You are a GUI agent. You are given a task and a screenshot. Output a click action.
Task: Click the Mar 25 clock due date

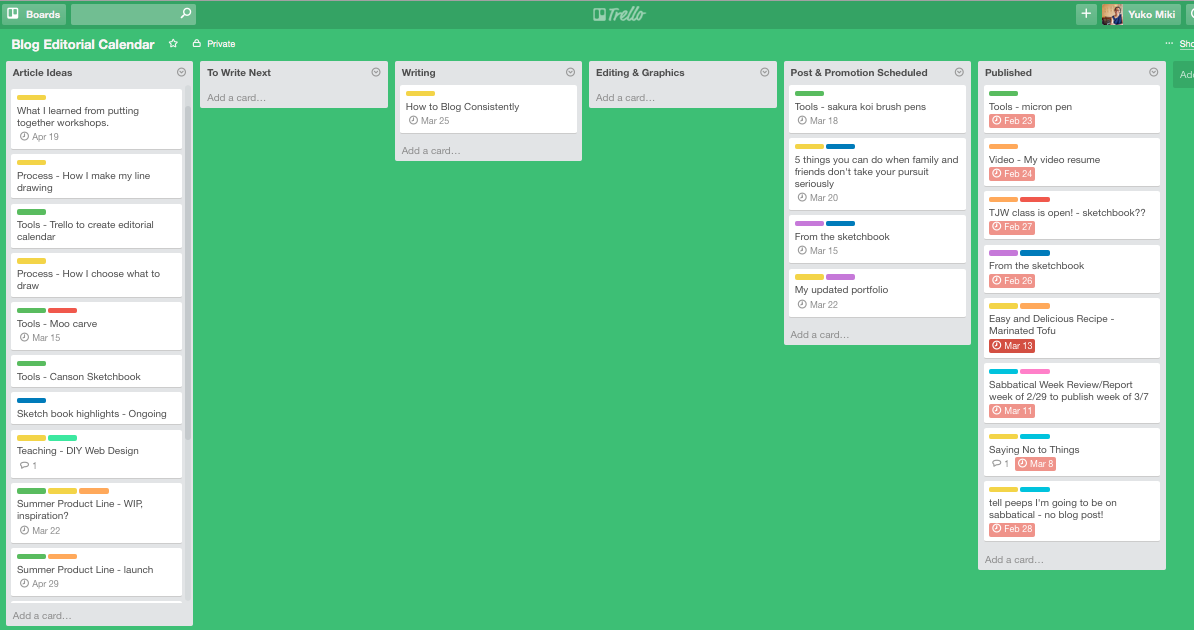click(428, 121)
